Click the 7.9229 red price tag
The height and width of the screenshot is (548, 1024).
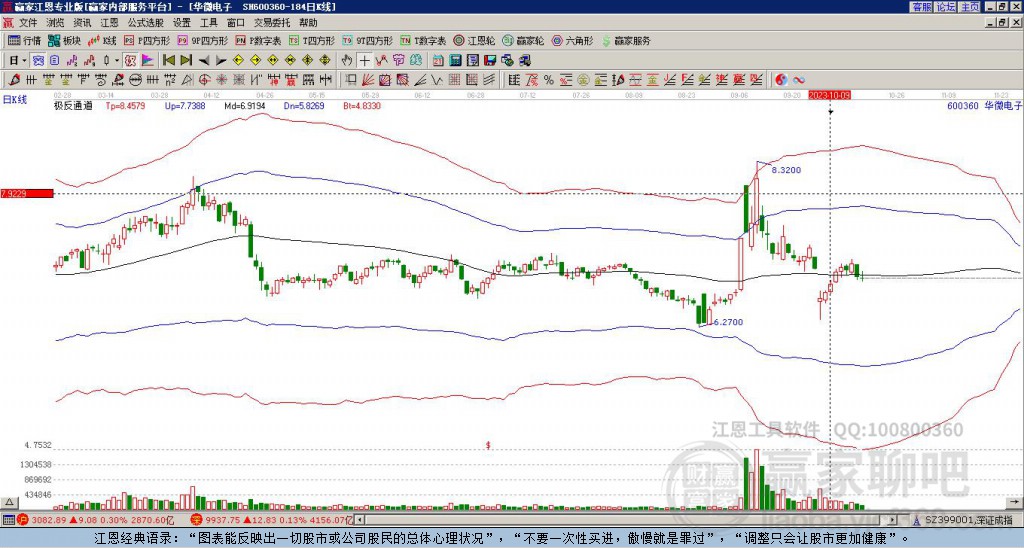pos(27,193)
